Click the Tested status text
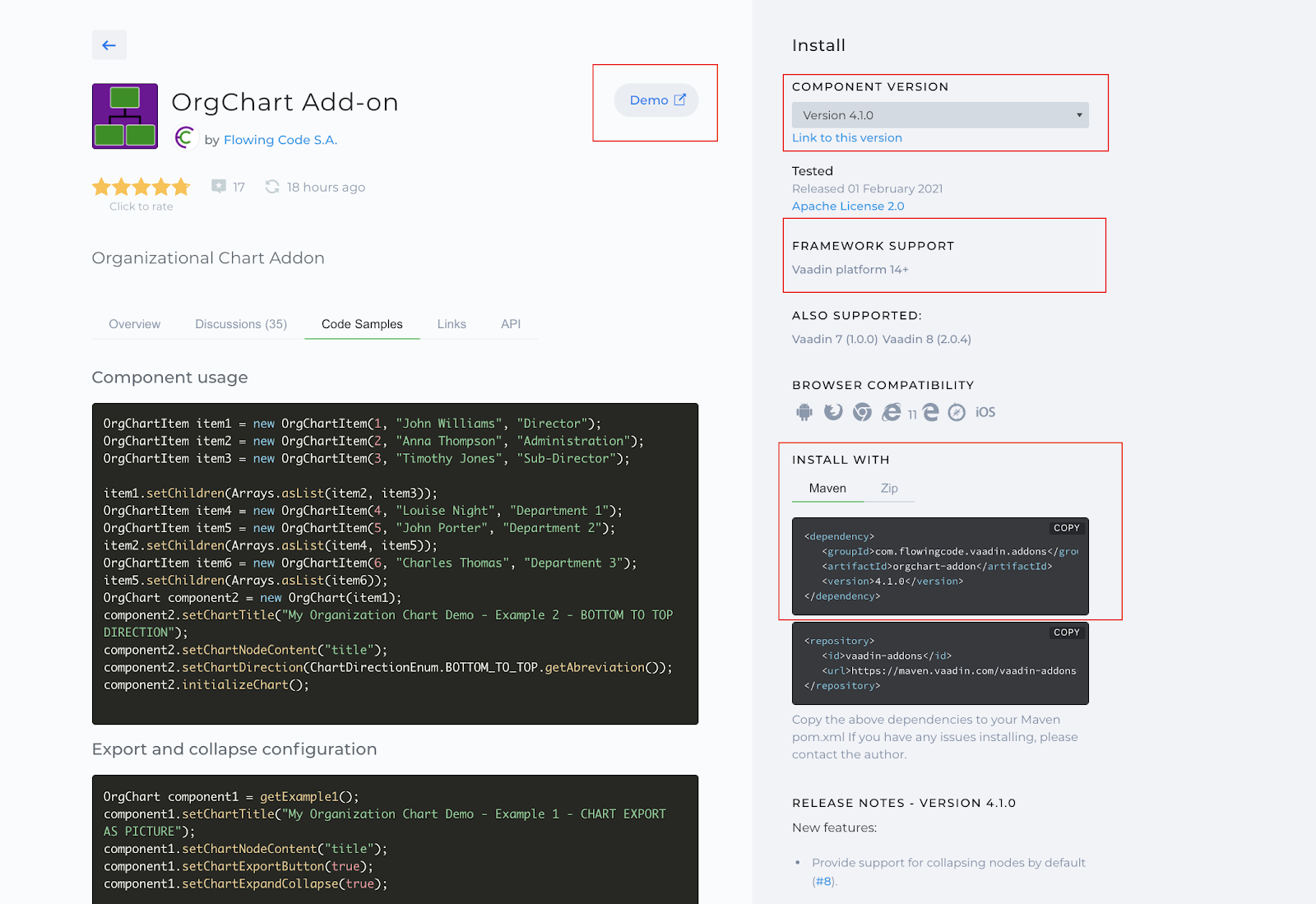The height and width of the screenshot is (904, 1316). pyautogui.click(x=813, y=171)
